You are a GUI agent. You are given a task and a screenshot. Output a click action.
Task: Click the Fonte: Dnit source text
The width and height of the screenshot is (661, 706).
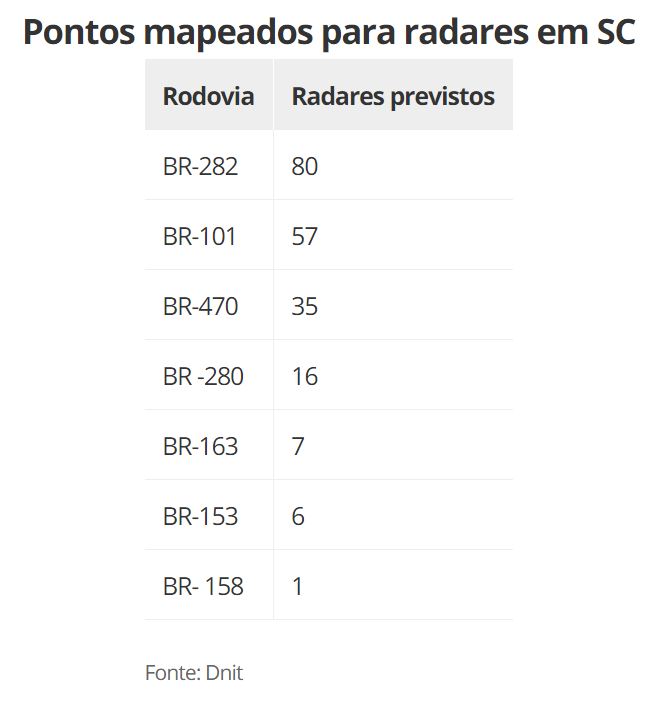pos(194,673)
